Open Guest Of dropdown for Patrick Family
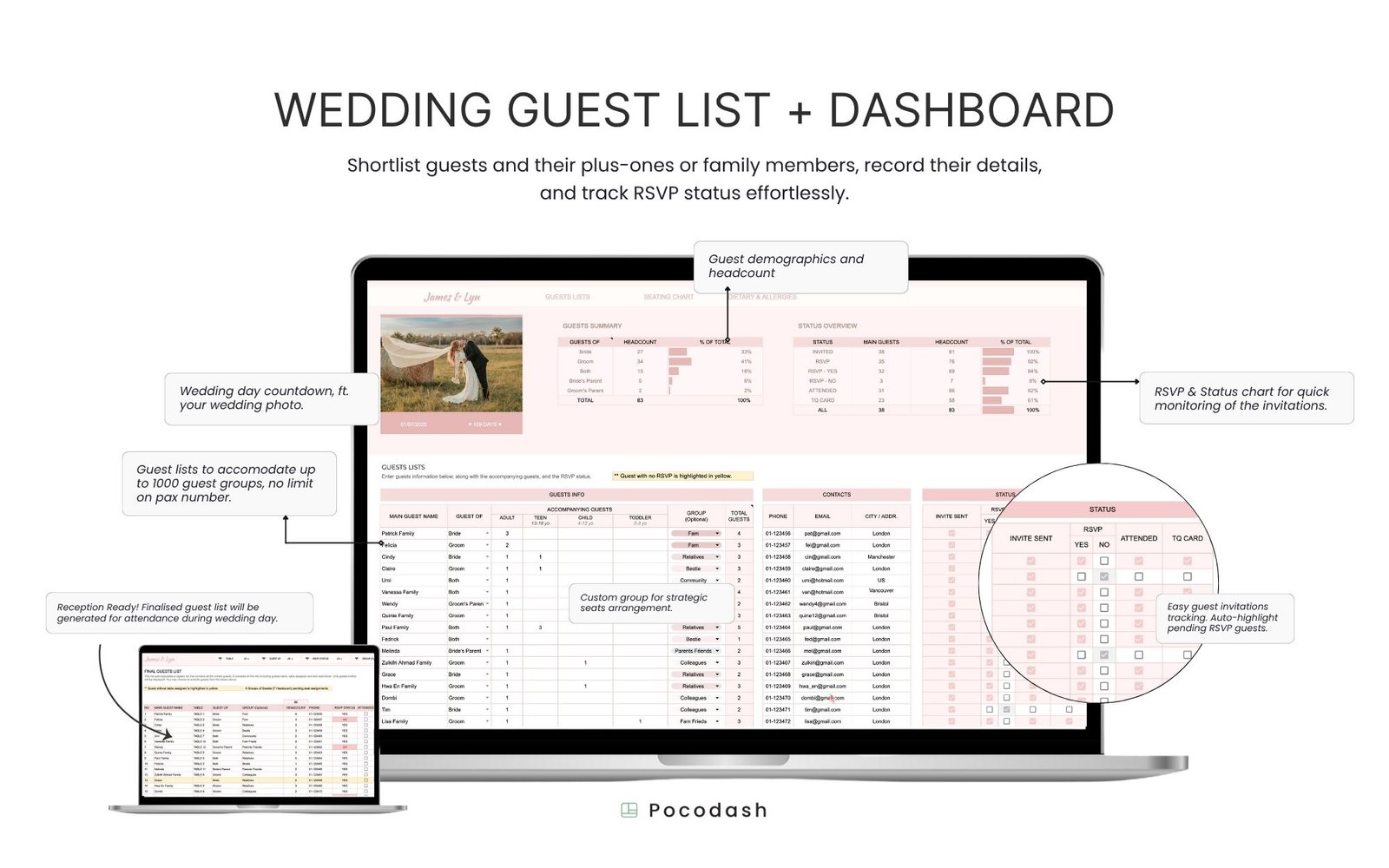 pos(487,534)
